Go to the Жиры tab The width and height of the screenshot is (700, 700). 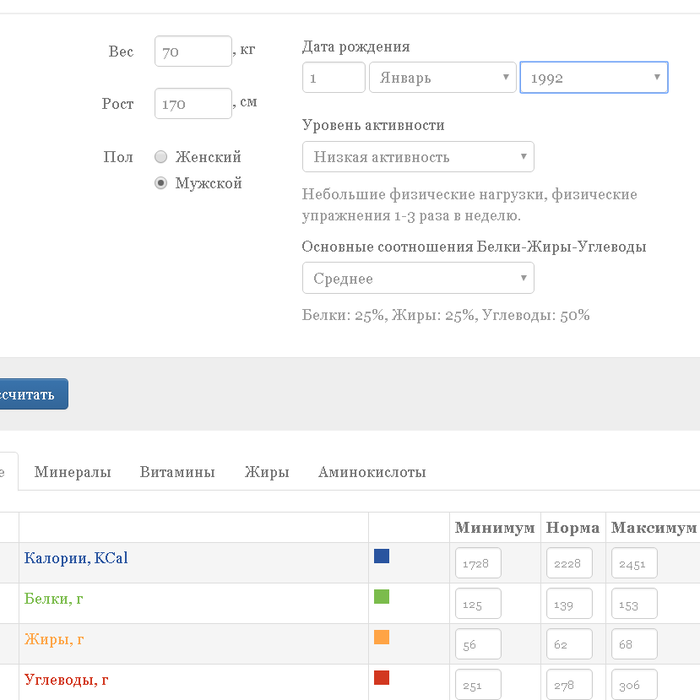pos(267,472)
